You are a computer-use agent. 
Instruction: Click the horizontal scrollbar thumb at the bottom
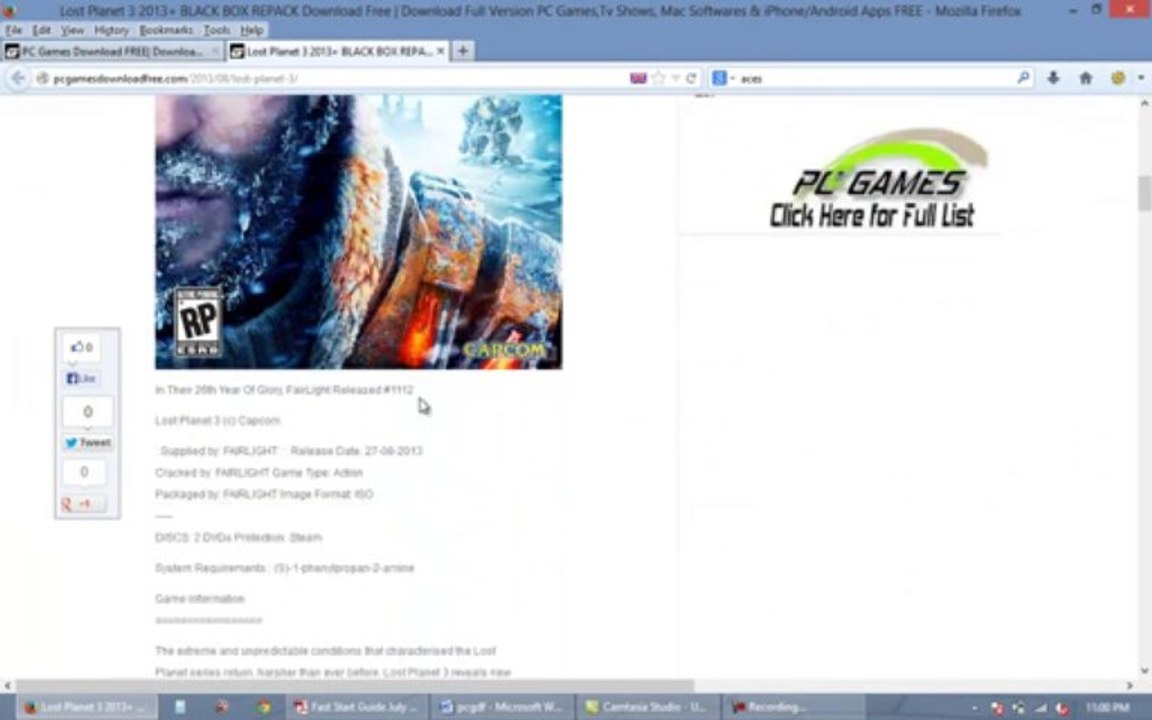[x=356, y=685]
